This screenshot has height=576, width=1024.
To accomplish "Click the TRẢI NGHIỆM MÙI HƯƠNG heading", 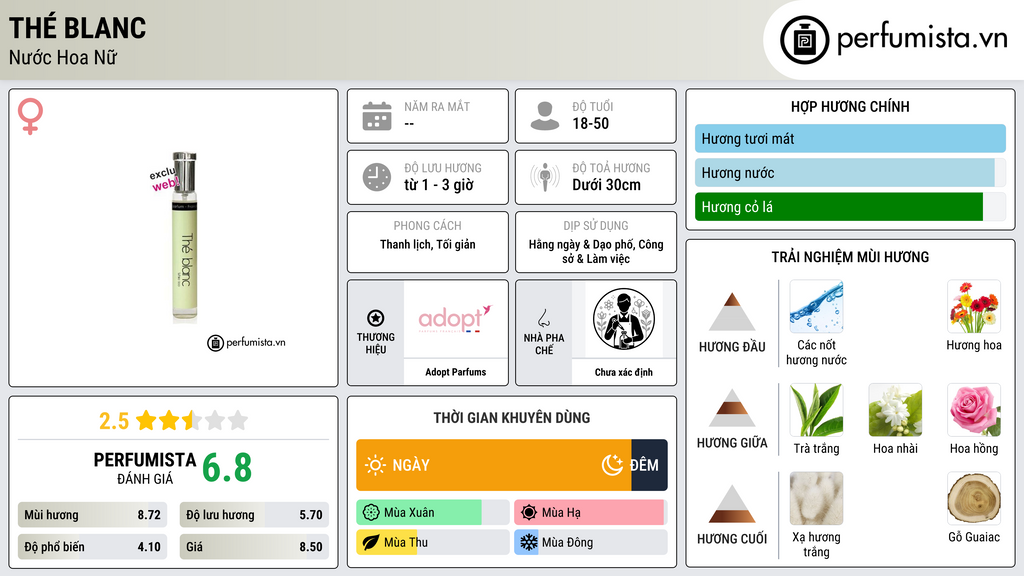I will pos(850,257).
